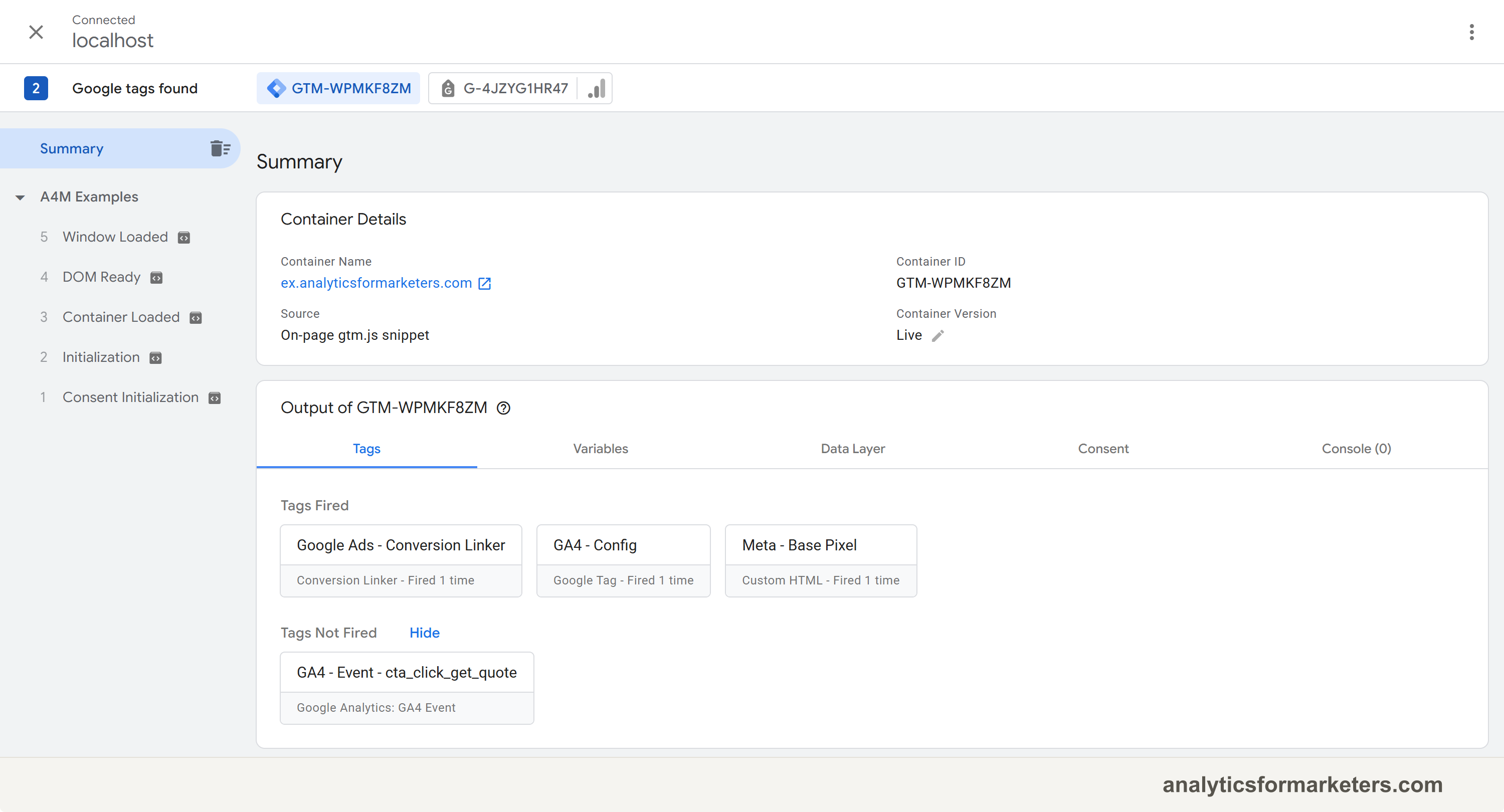Click the blue badge showing 2 tags
The image size is (1504, 812).
[36, 88]
